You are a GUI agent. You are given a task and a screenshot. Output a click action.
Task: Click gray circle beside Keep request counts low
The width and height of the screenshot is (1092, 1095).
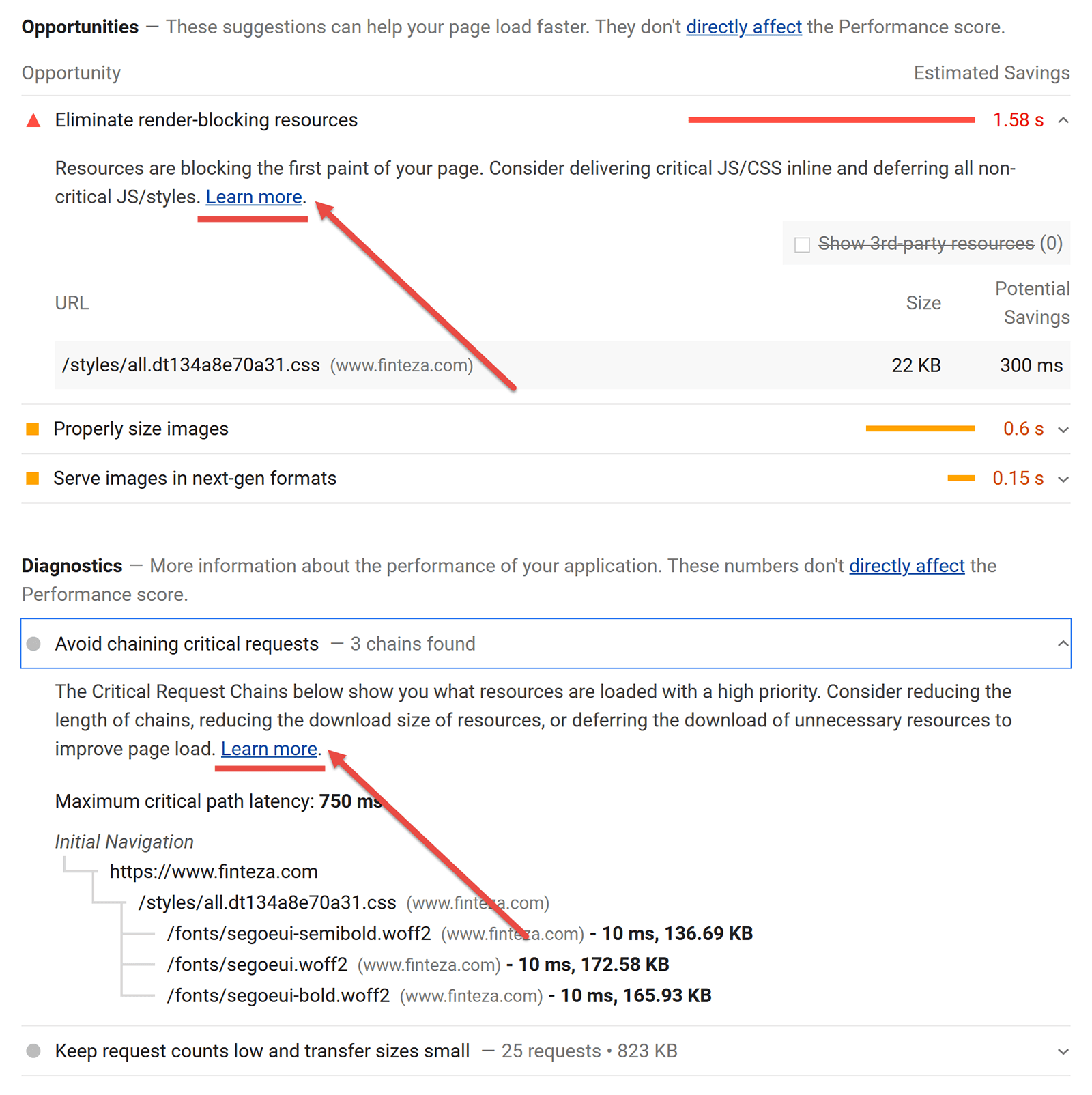(33, 1051)
